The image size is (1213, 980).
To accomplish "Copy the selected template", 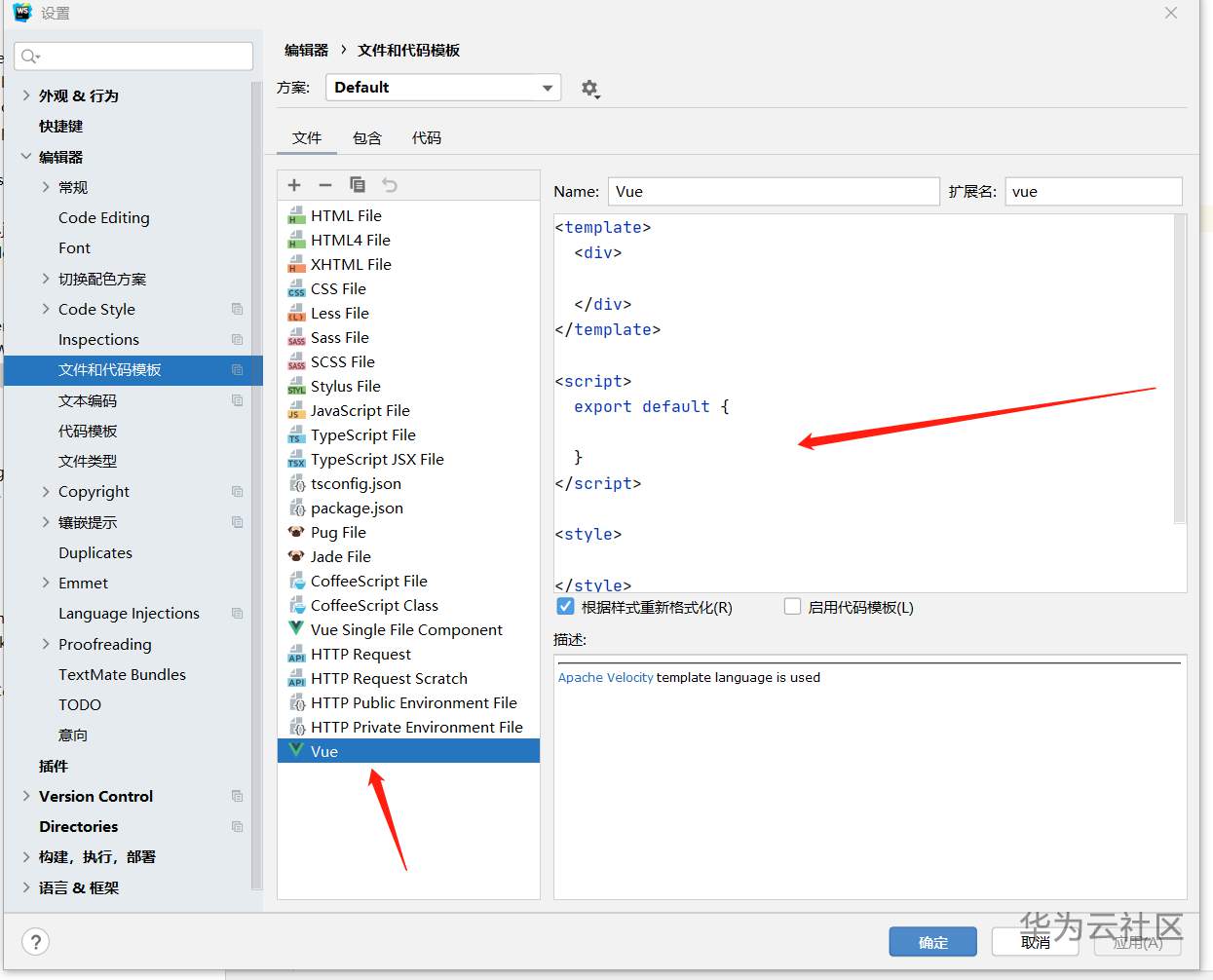I will [358, 184].
